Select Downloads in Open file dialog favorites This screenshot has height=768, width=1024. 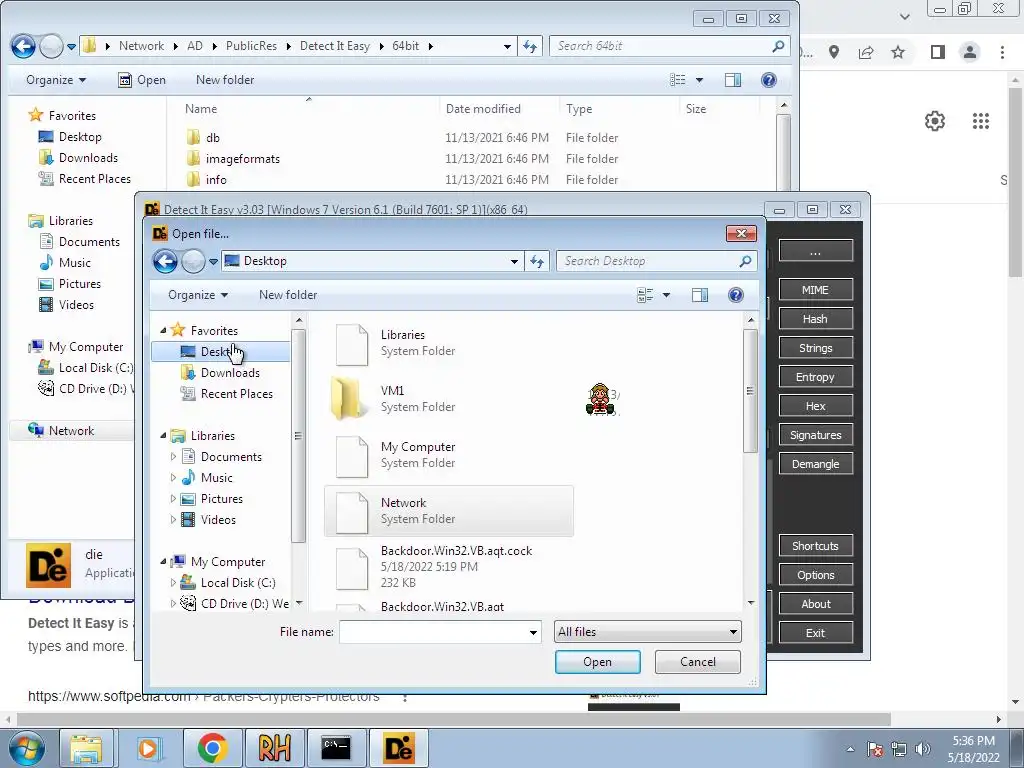[x=230, y=373]
